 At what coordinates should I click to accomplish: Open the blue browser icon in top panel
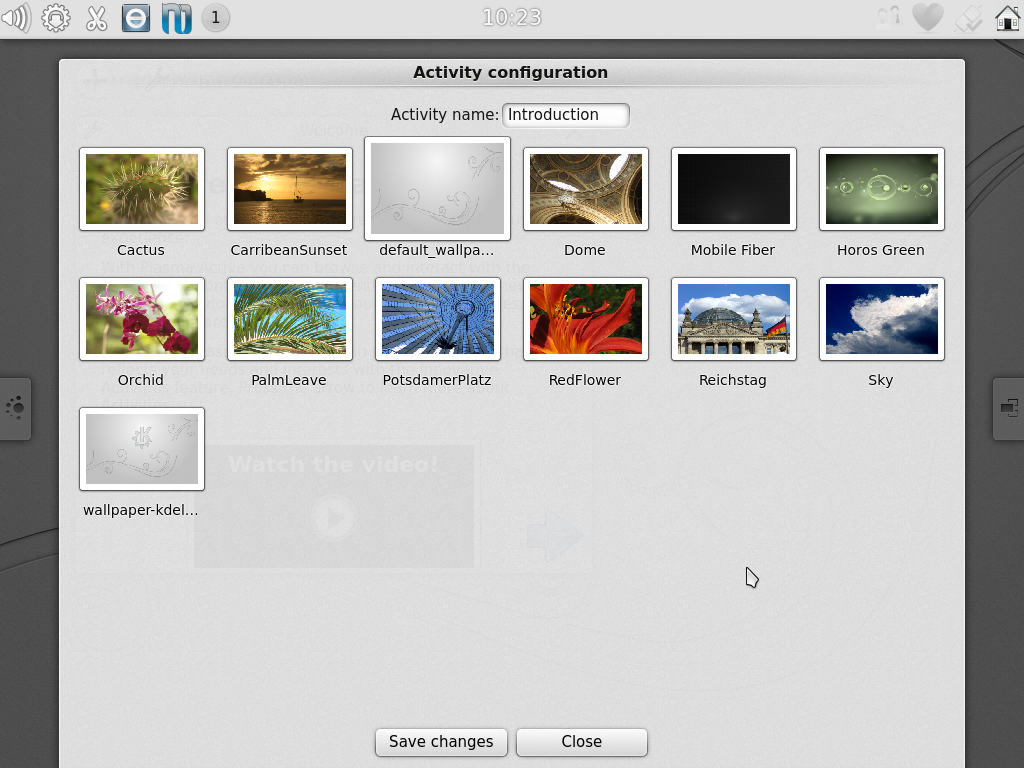(x=136, y=18)
